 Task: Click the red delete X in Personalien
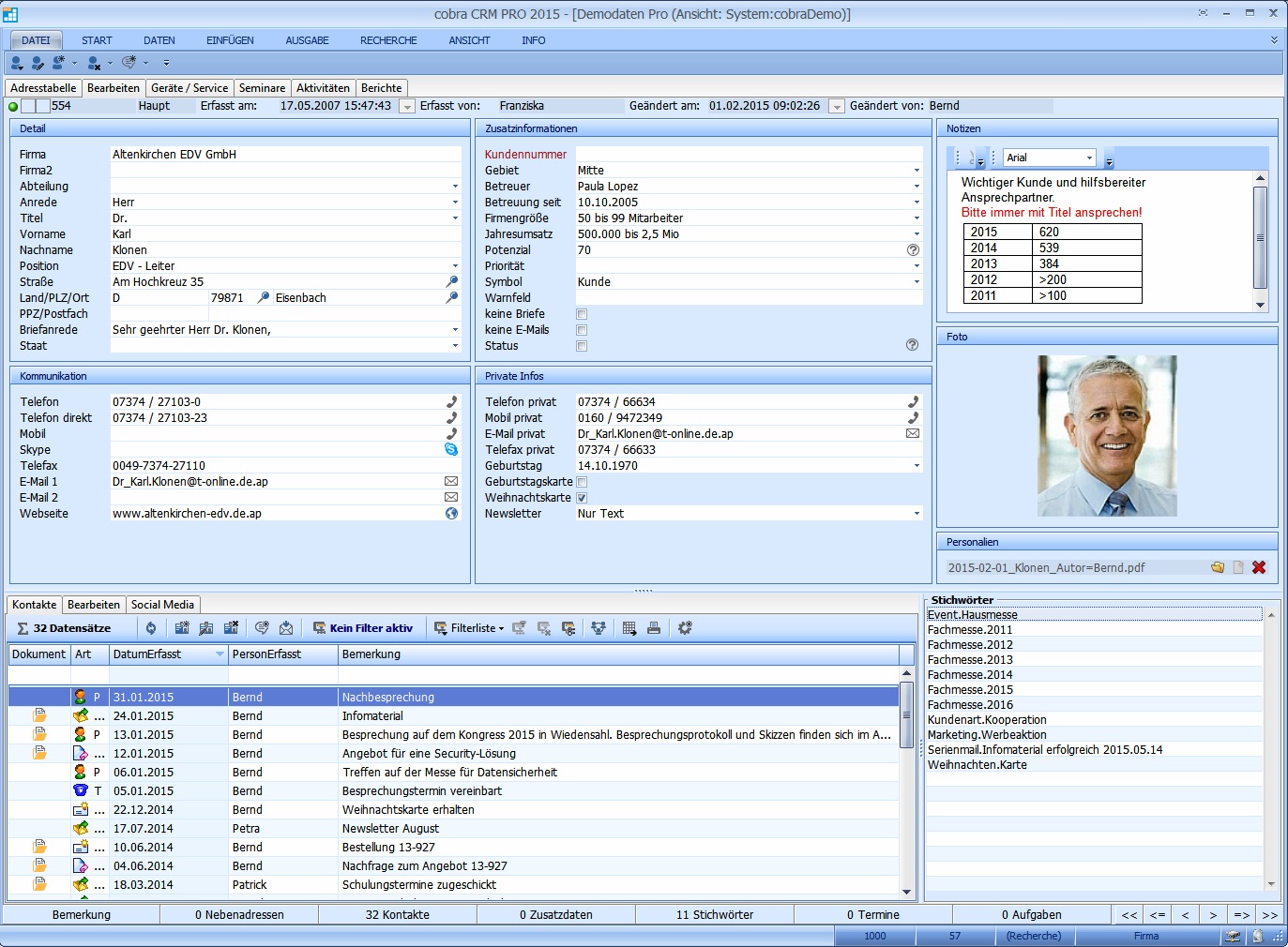click(1259, 567)
